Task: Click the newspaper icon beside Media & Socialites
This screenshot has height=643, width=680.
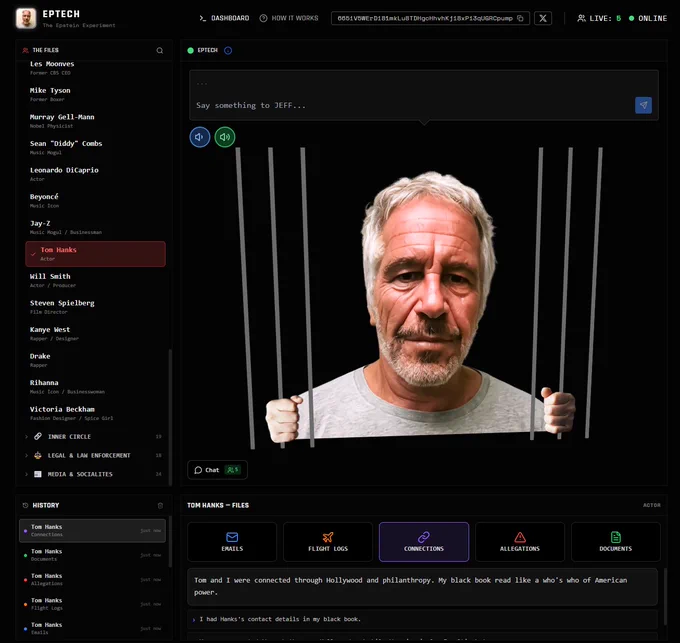Action: 38,474
